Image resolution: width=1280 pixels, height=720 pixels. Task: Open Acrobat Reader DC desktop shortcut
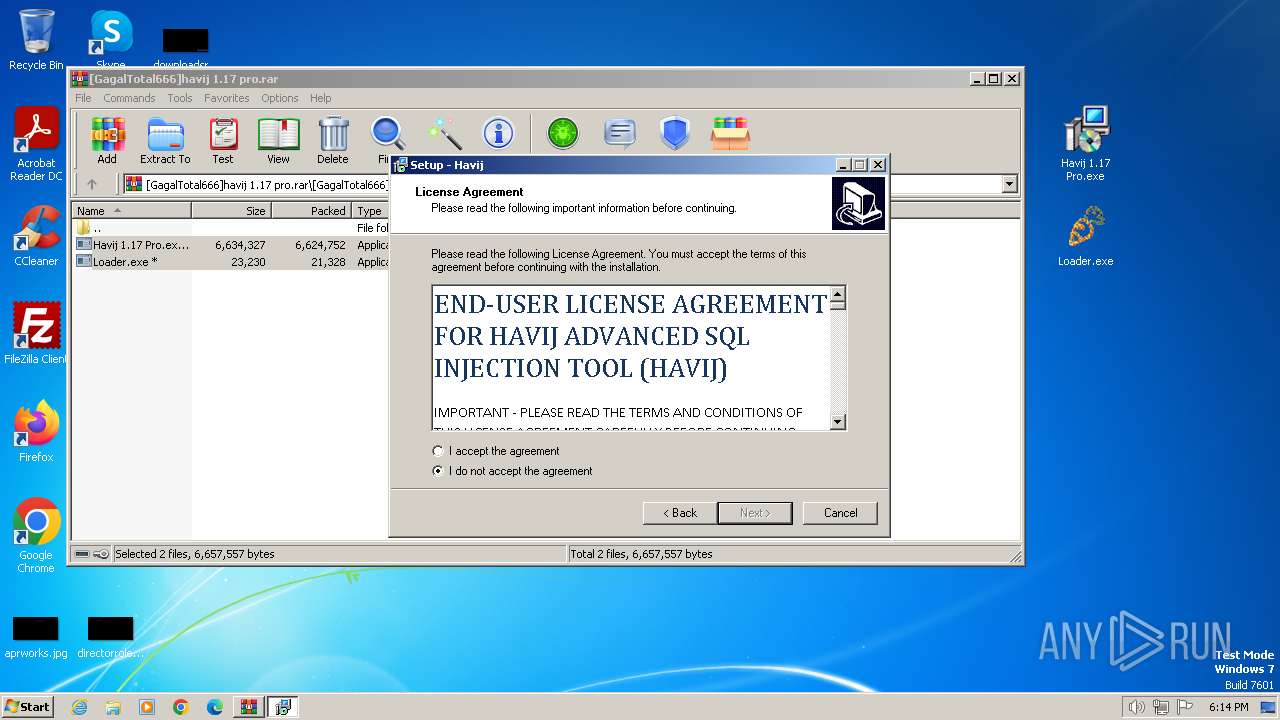pos(36,145)
